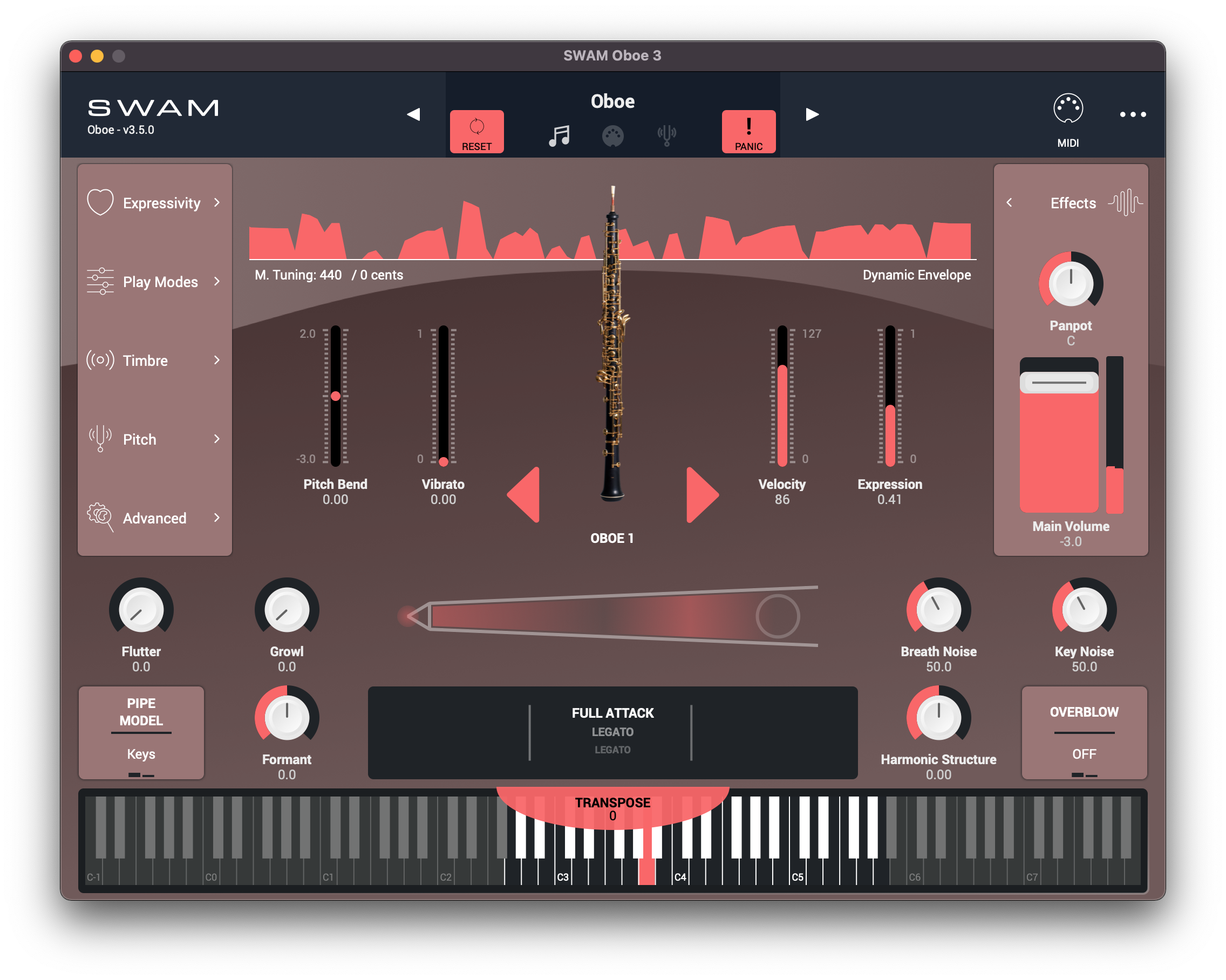Click the SWAM logo
Image resolution: width=1226 pixels, height=980 pixels.
[153, 108]
